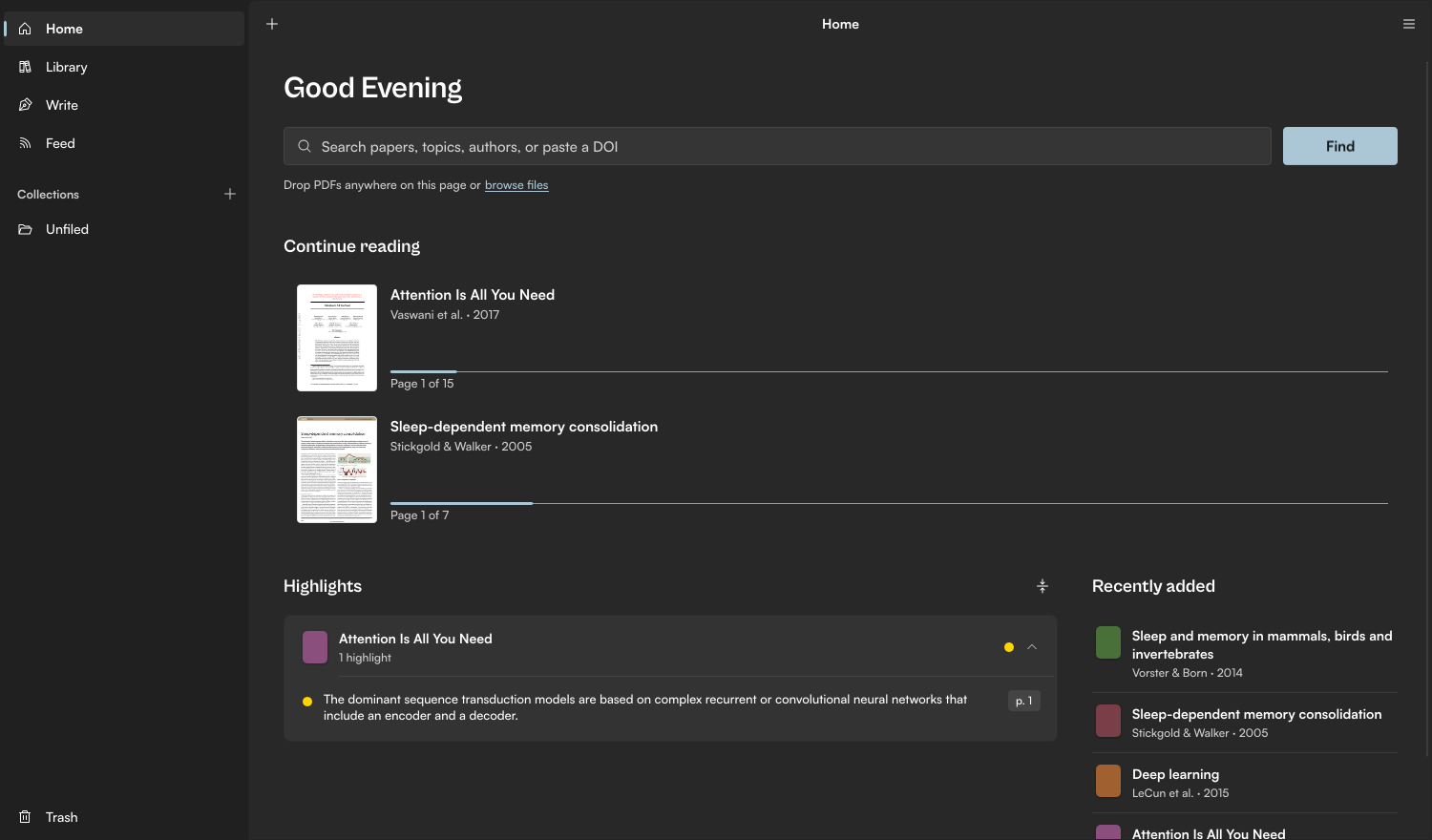Click yellow bullet beside the highlight quote

pos(307,702)
